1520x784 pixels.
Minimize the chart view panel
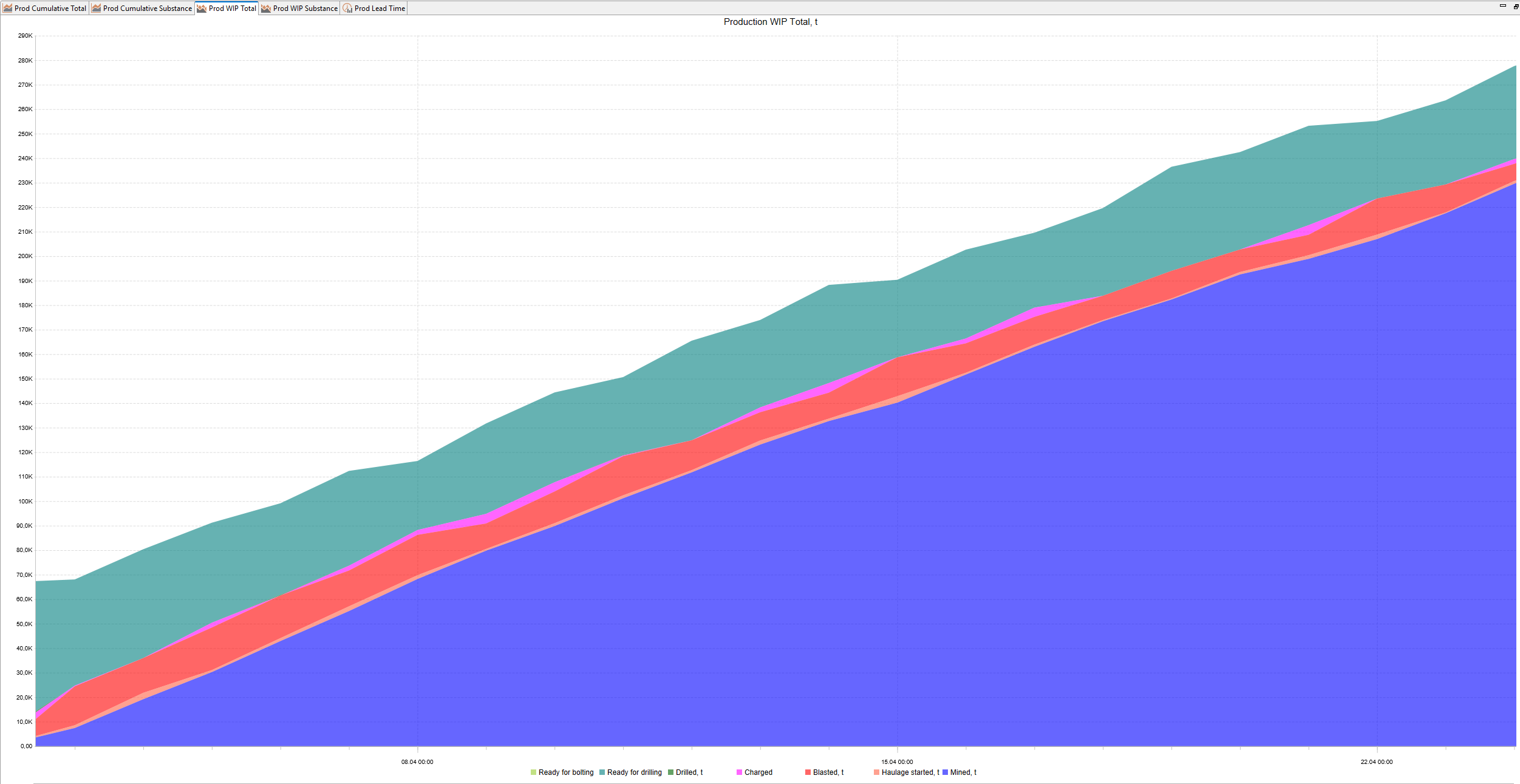pyautogui.click(x=1503, y=5)
